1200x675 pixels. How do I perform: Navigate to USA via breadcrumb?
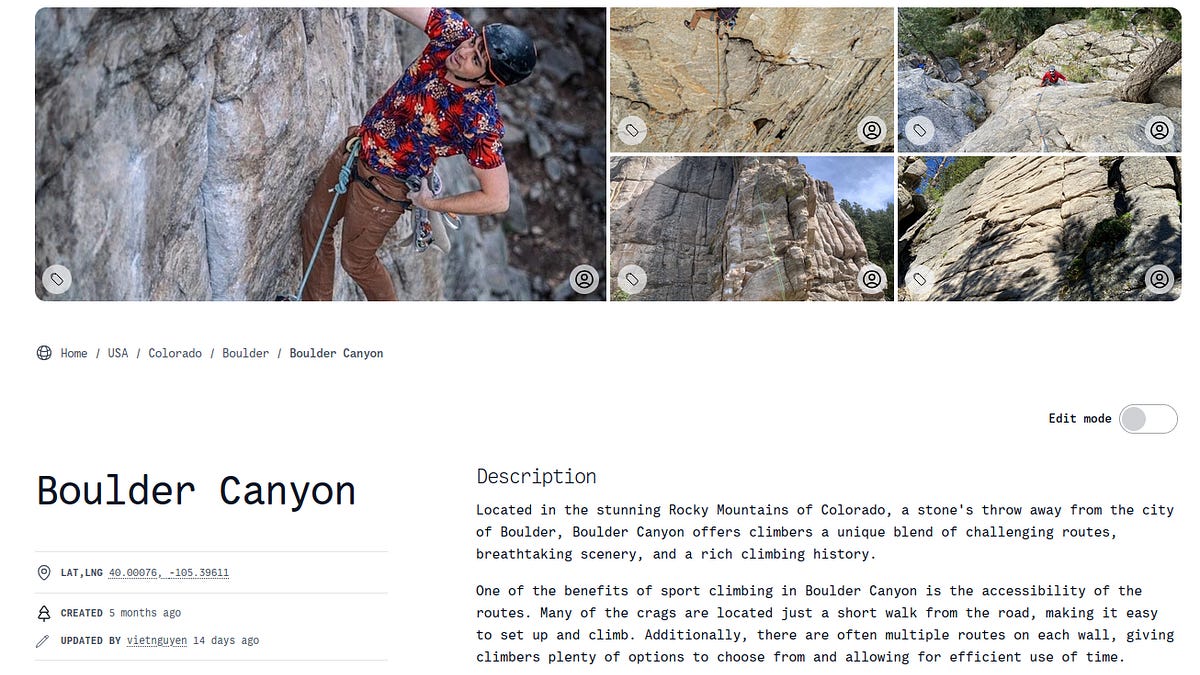click(117, 353)
